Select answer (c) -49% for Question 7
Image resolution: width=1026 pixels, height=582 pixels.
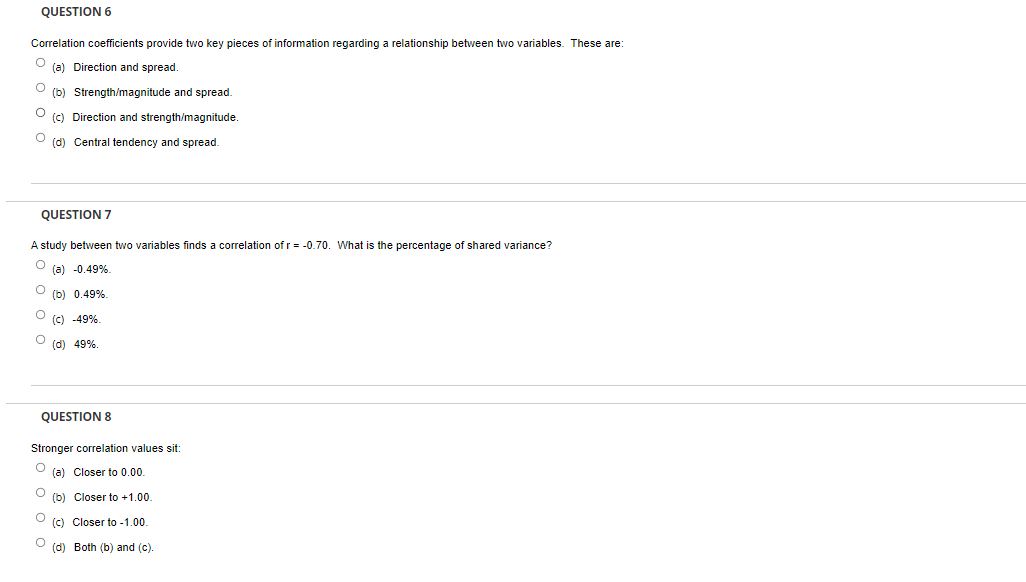click(39, 313)
